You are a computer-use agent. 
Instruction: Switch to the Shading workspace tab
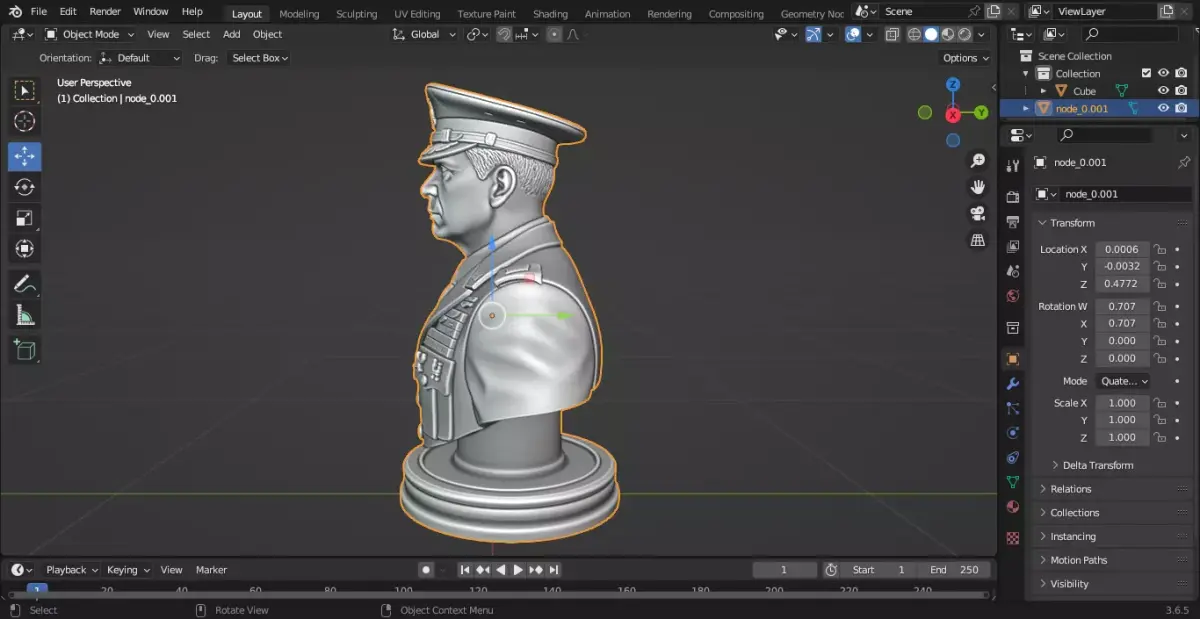[550, 14]
